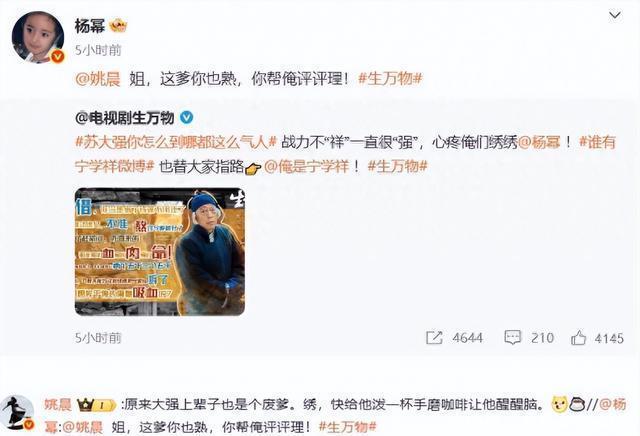The image size is (640, 436).
Task: Open the #苏大强你怎么到哪都这么气人# hashtag
Action: [176, 142]
